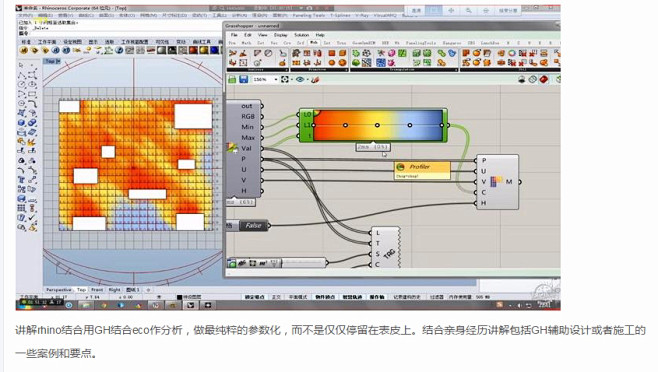Open the Display menu in Grasshopper
658x372 pixels.
281,35
